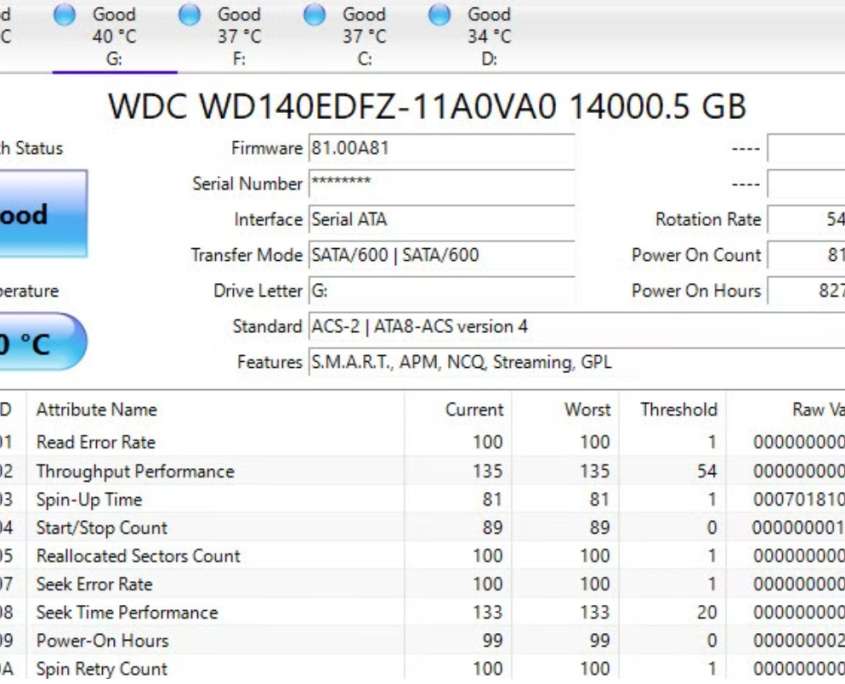Click Seek Time Performance threshold value 20
Screen dimensions: 845x684
tap(707, 612)
